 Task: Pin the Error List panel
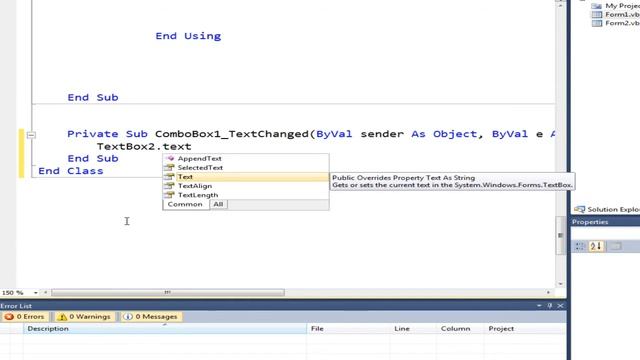coord(550,306)
